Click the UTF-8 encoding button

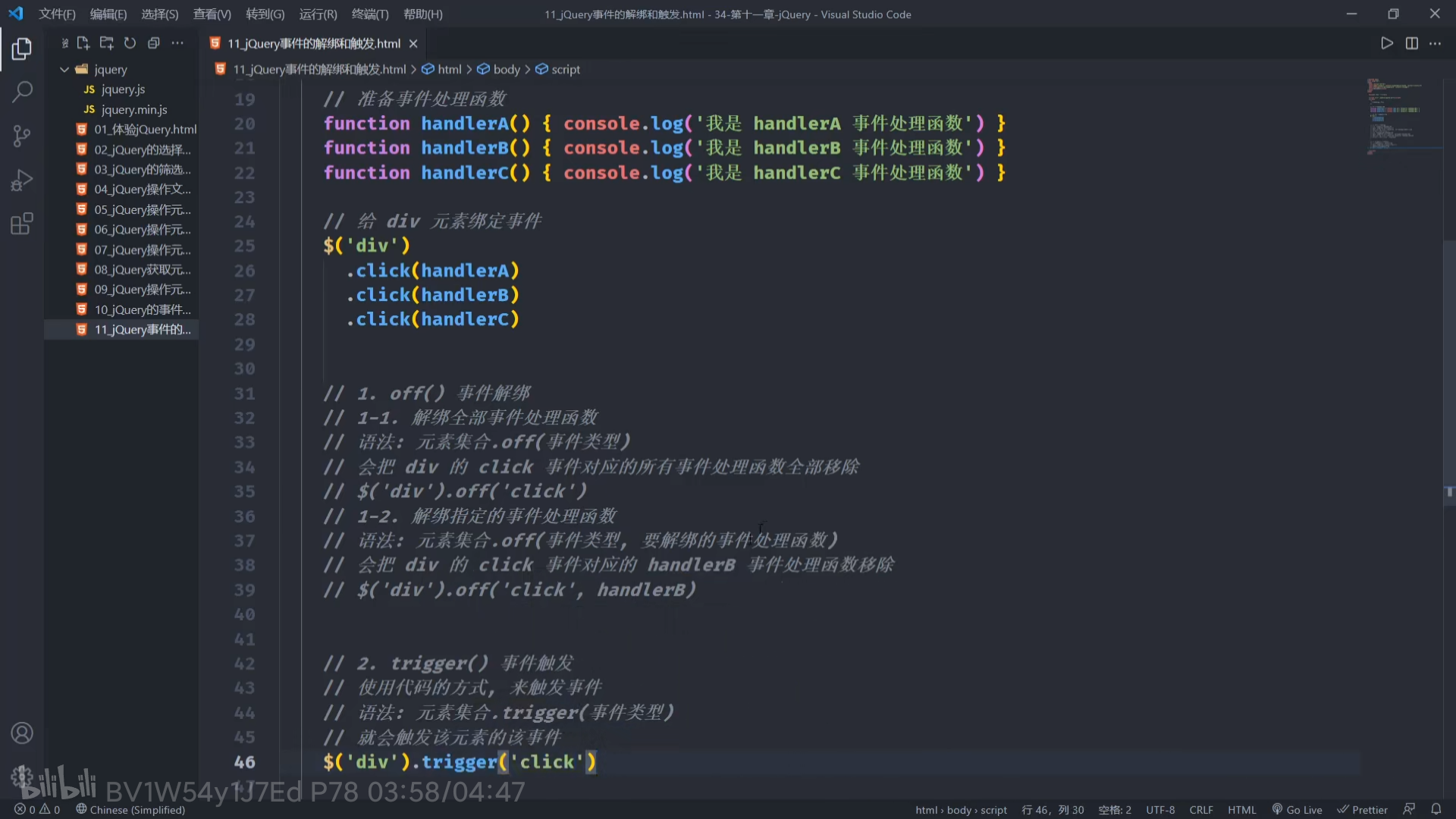click(1159, 810)
